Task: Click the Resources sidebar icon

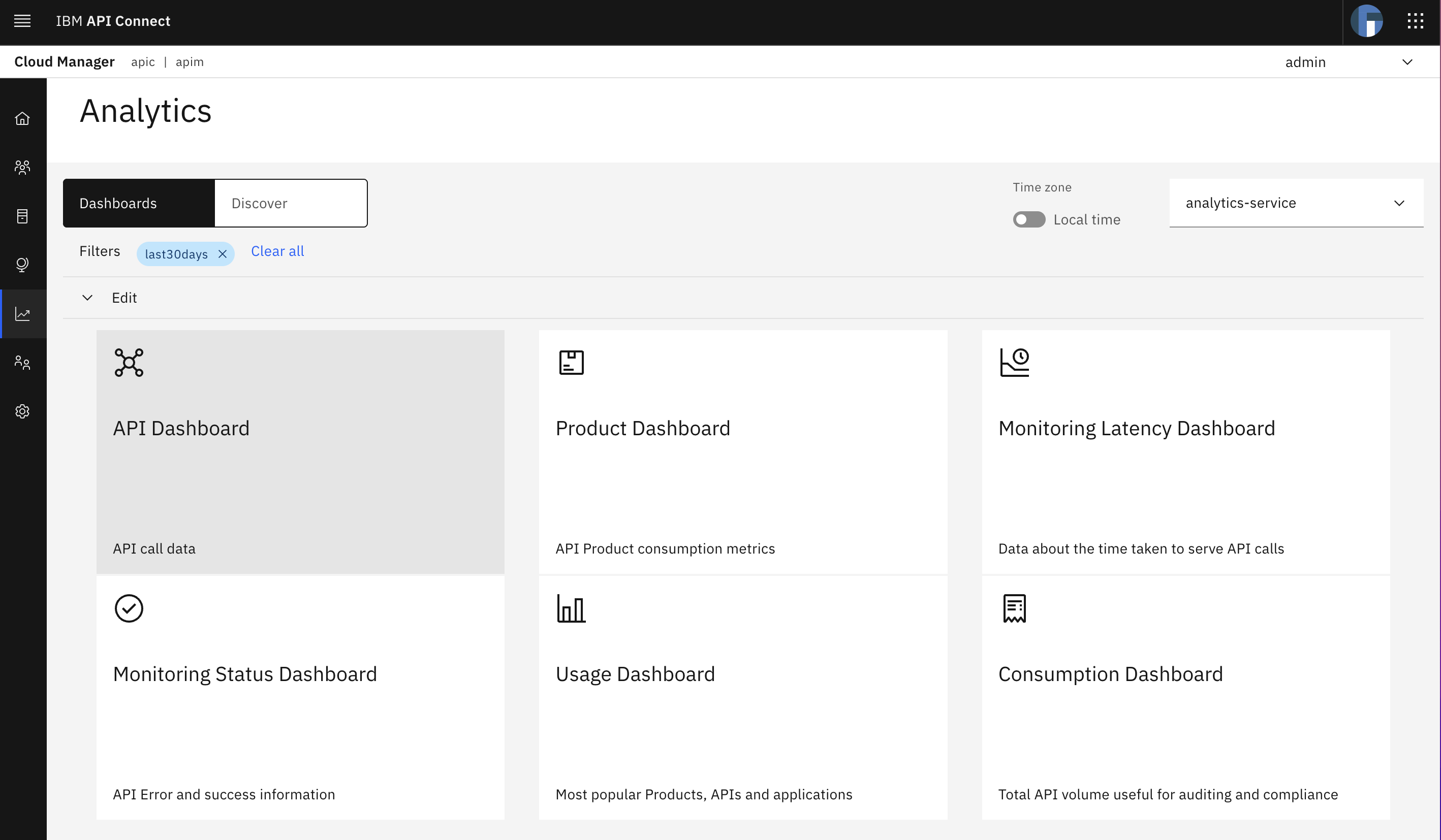Action: [22, 216]
